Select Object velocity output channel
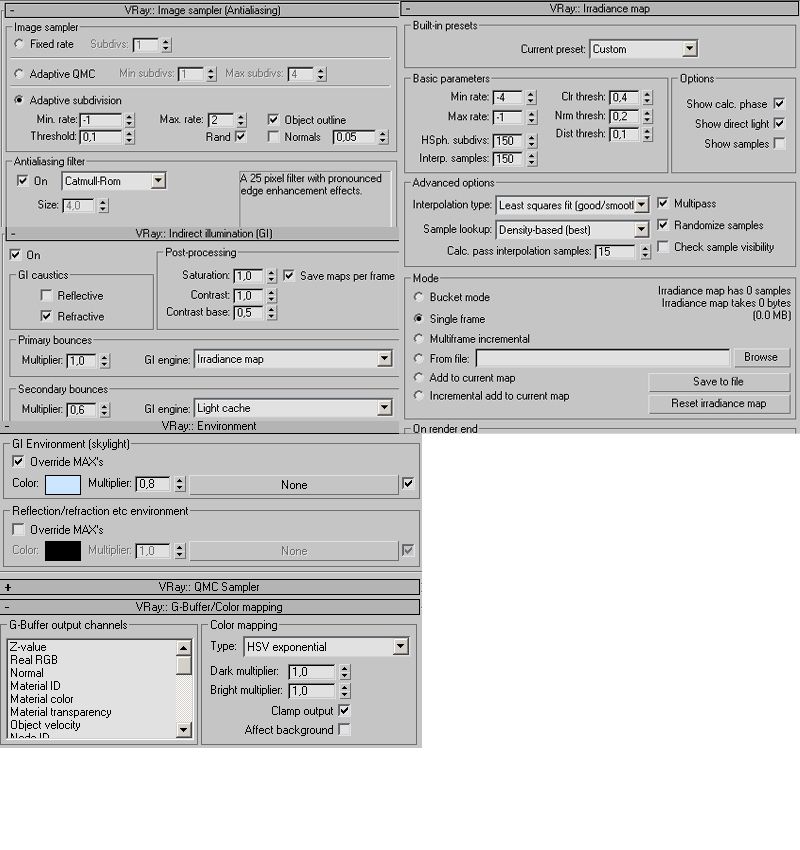The width and height of the screenshot is (800, 850). [x=45, y=725]
